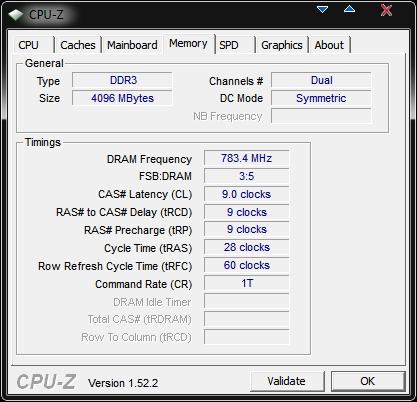This screenshot has height=402, width=417.
Task: Click the RAS# Precharge (tRP) label
Action: [138, 230]
